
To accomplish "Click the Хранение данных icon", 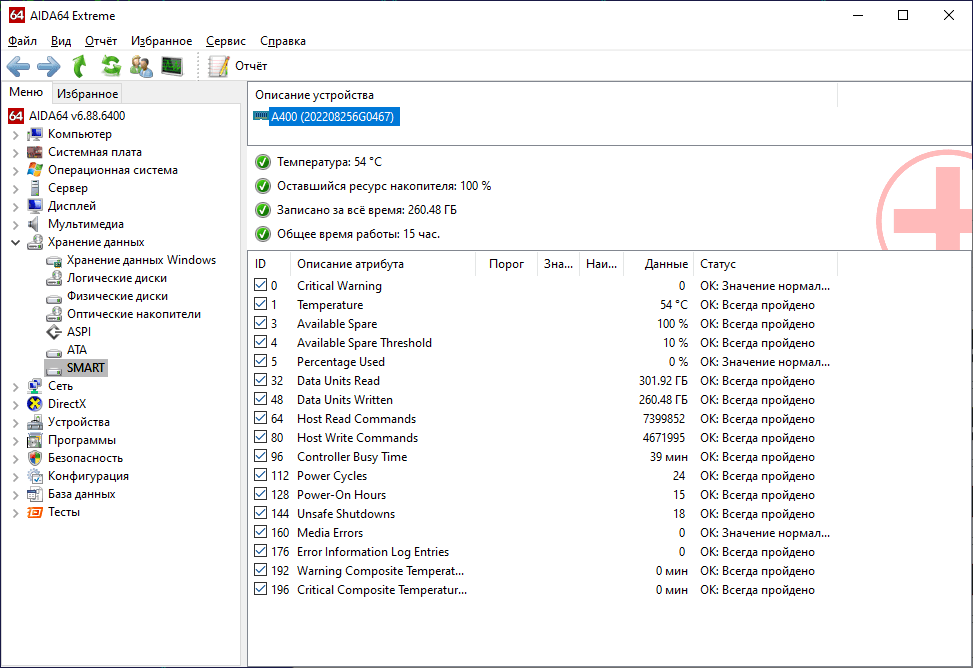I will pos(35,242).
